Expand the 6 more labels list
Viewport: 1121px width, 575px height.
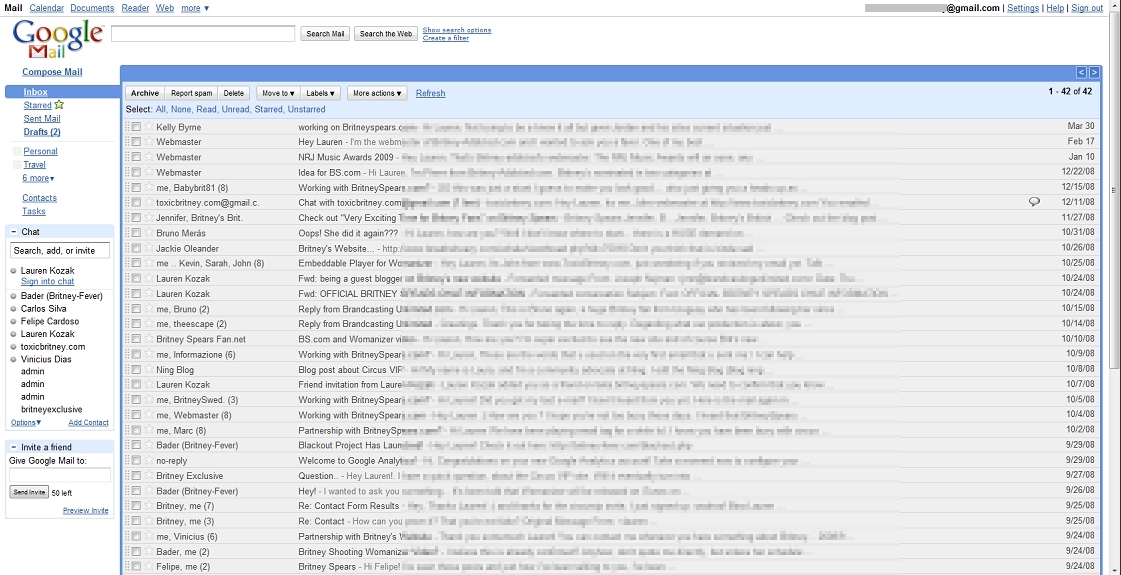pos(38,178)
